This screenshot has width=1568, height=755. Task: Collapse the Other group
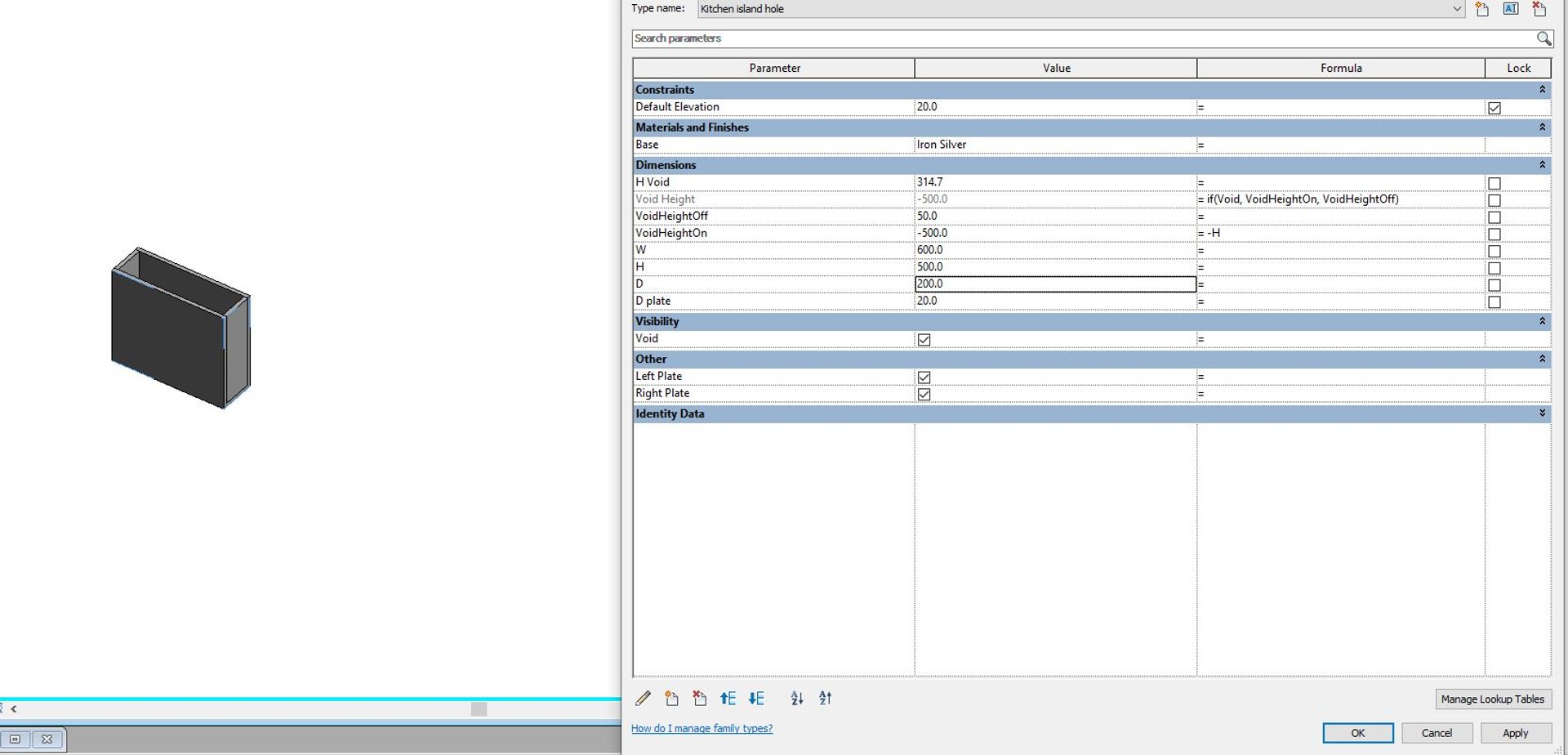click(x=1543, y=359)
